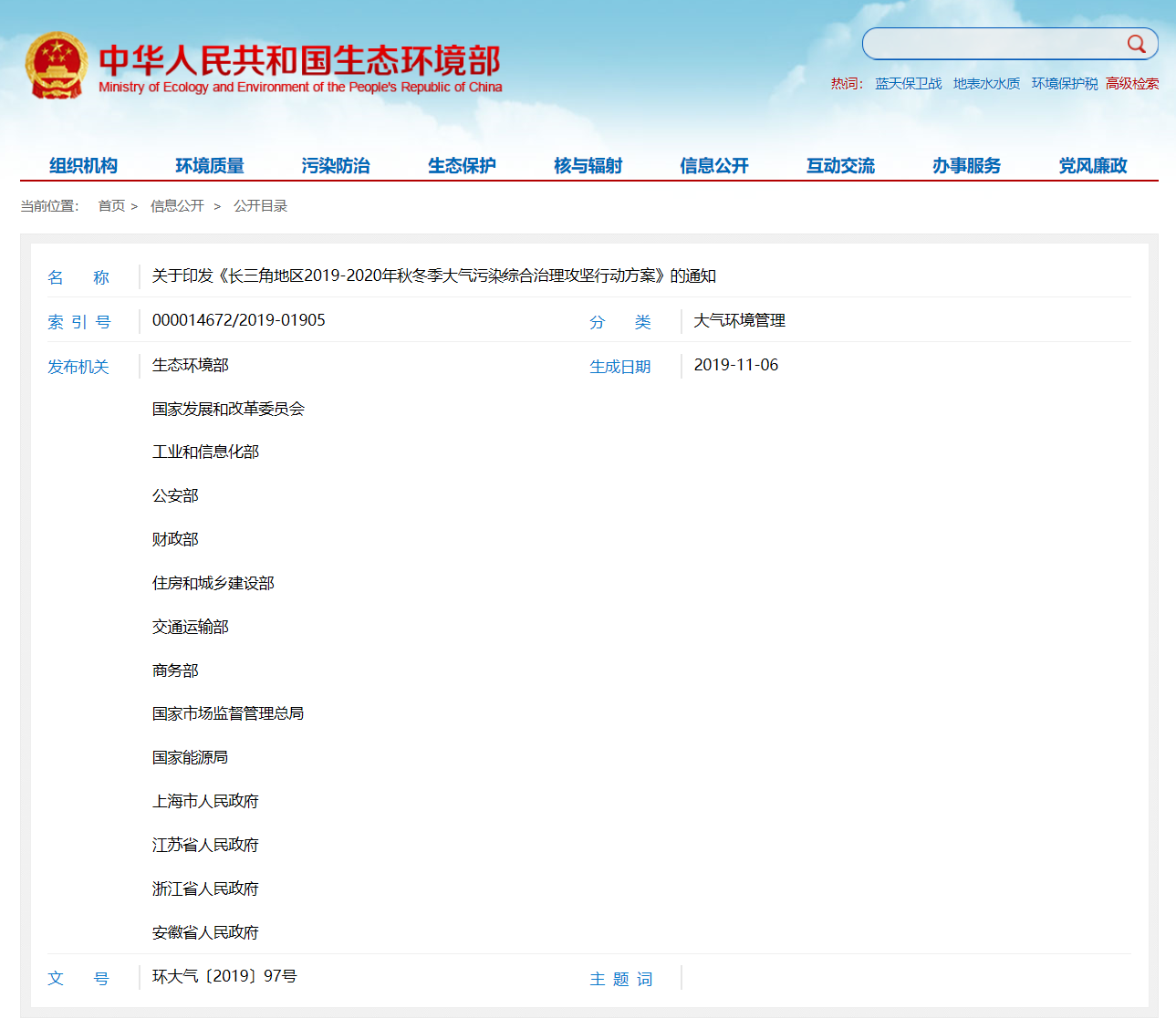Open the 核与辐射 navigation menu

[587, 165]
